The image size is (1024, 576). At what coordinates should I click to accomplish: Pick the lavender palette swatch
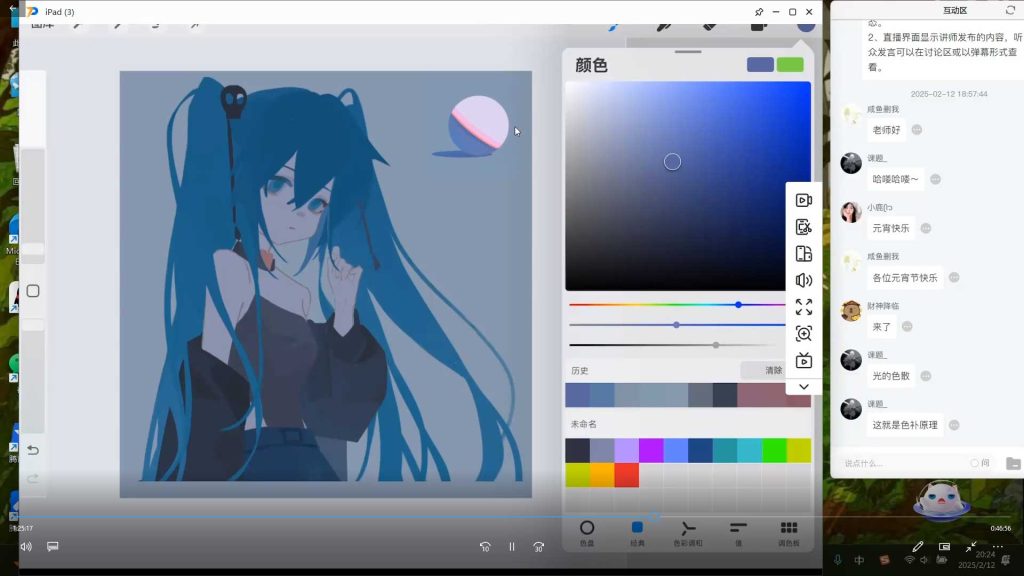pyautogui.click(x=627, y=451)
